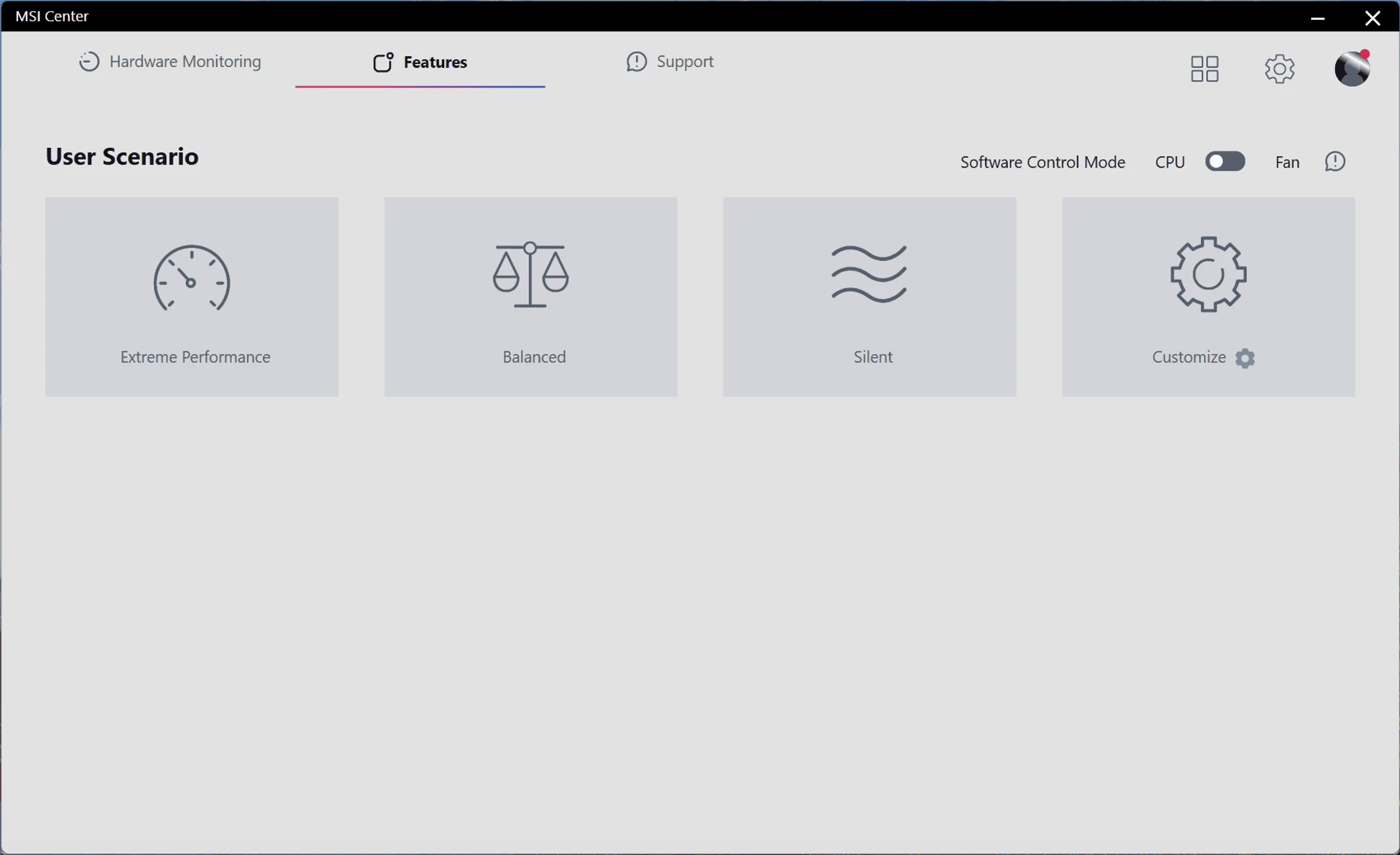The height and width of the screenshot is (855, 1400).
Task: Close the MSI Center window
Action: (x=1372, y=17)
